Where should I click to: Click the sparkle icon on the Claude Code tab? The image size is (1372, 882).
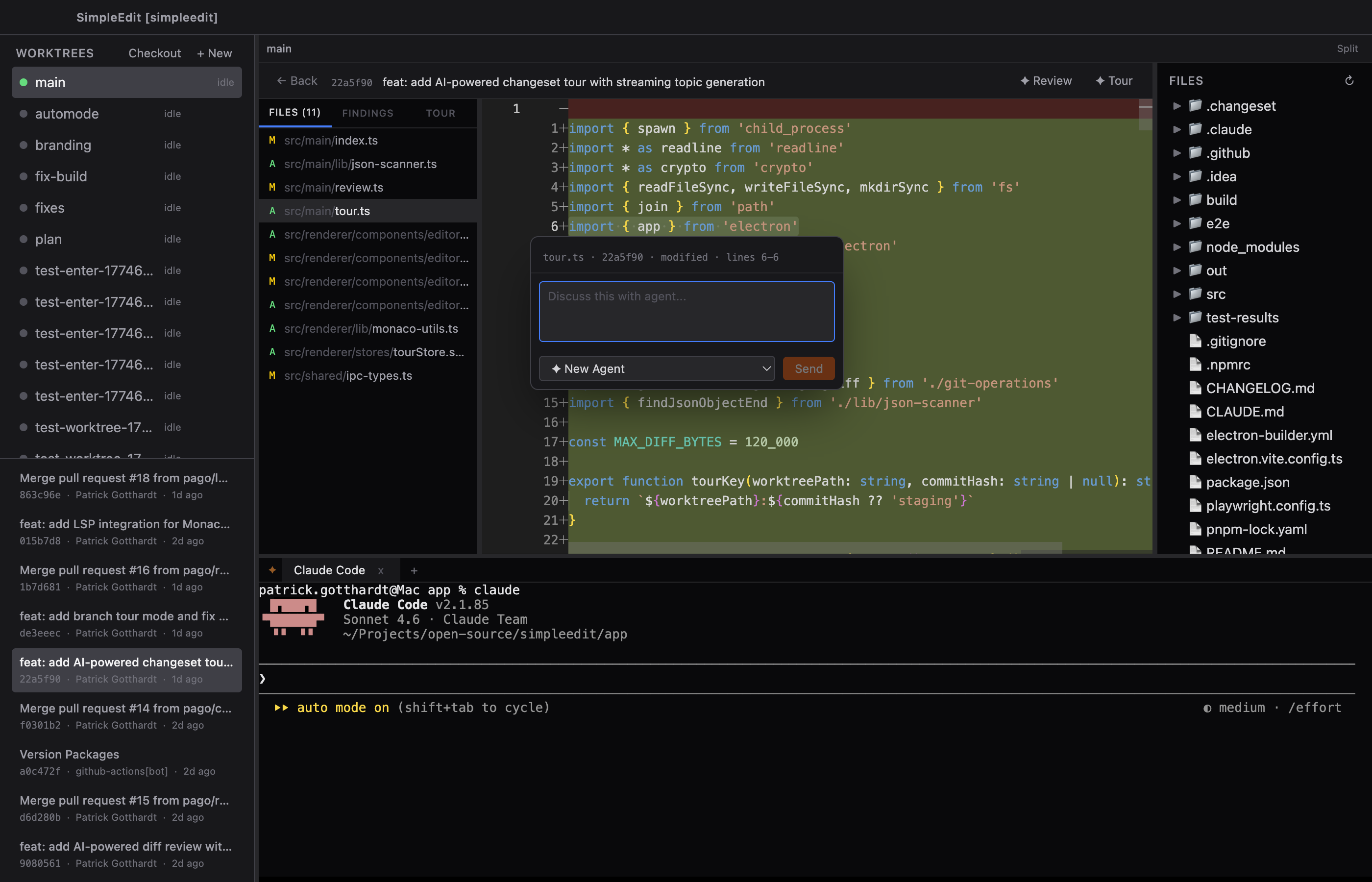click(272, 570)
